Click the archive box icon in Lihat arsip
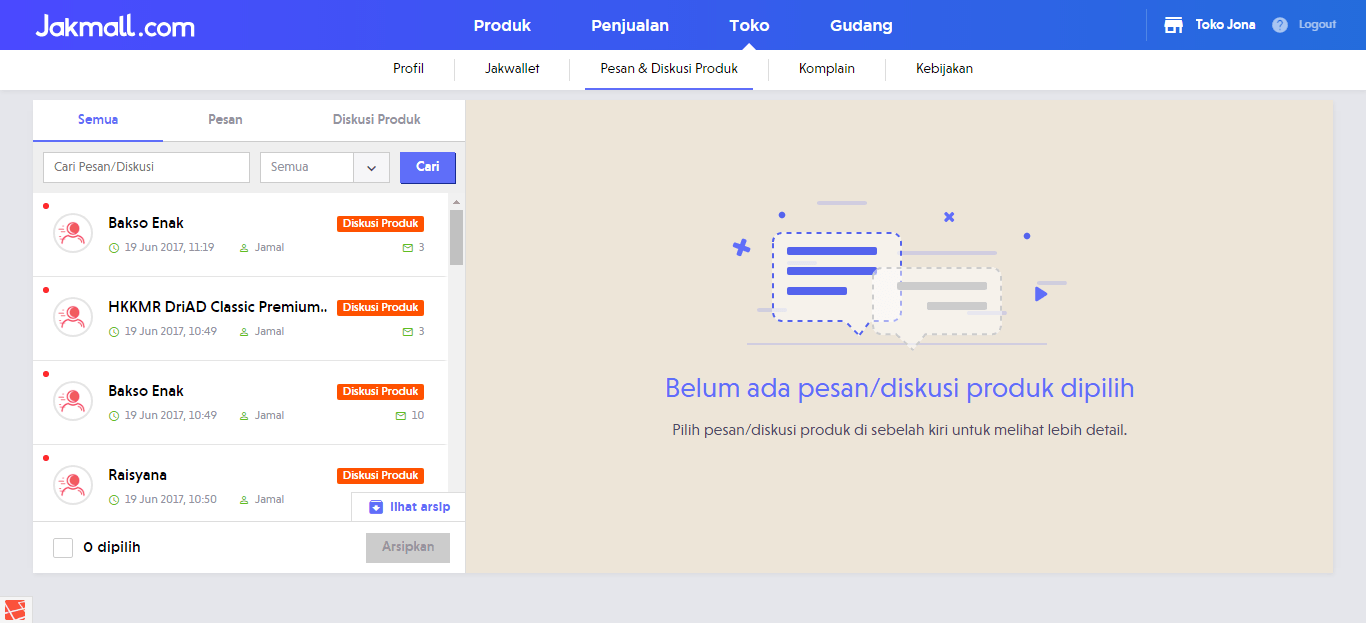 pos(376,507)
